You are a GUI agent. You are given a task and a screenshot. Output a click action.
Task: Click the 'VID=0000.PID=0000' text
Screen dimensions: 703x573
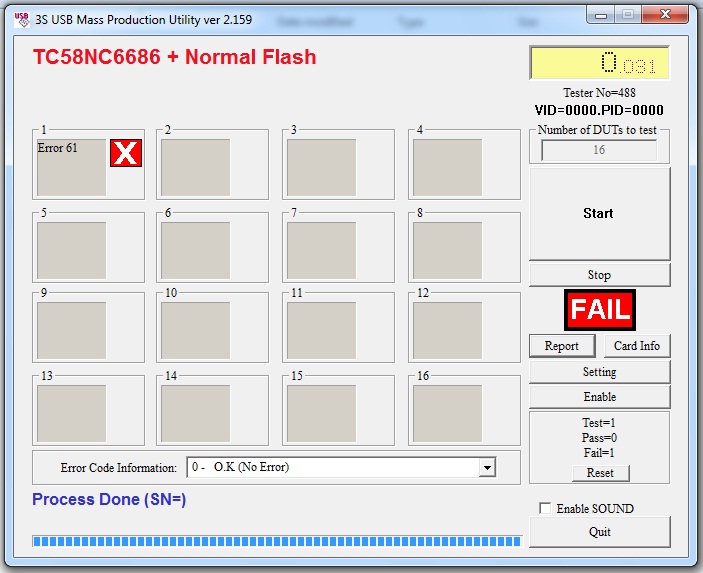pos(599,110)
